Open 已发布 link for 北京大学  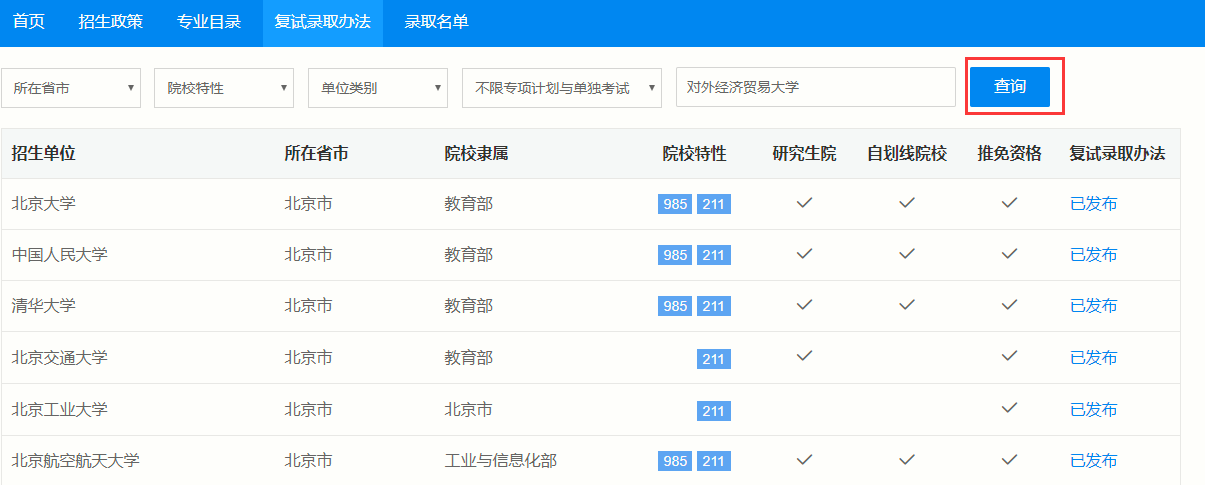point(1094,204)
